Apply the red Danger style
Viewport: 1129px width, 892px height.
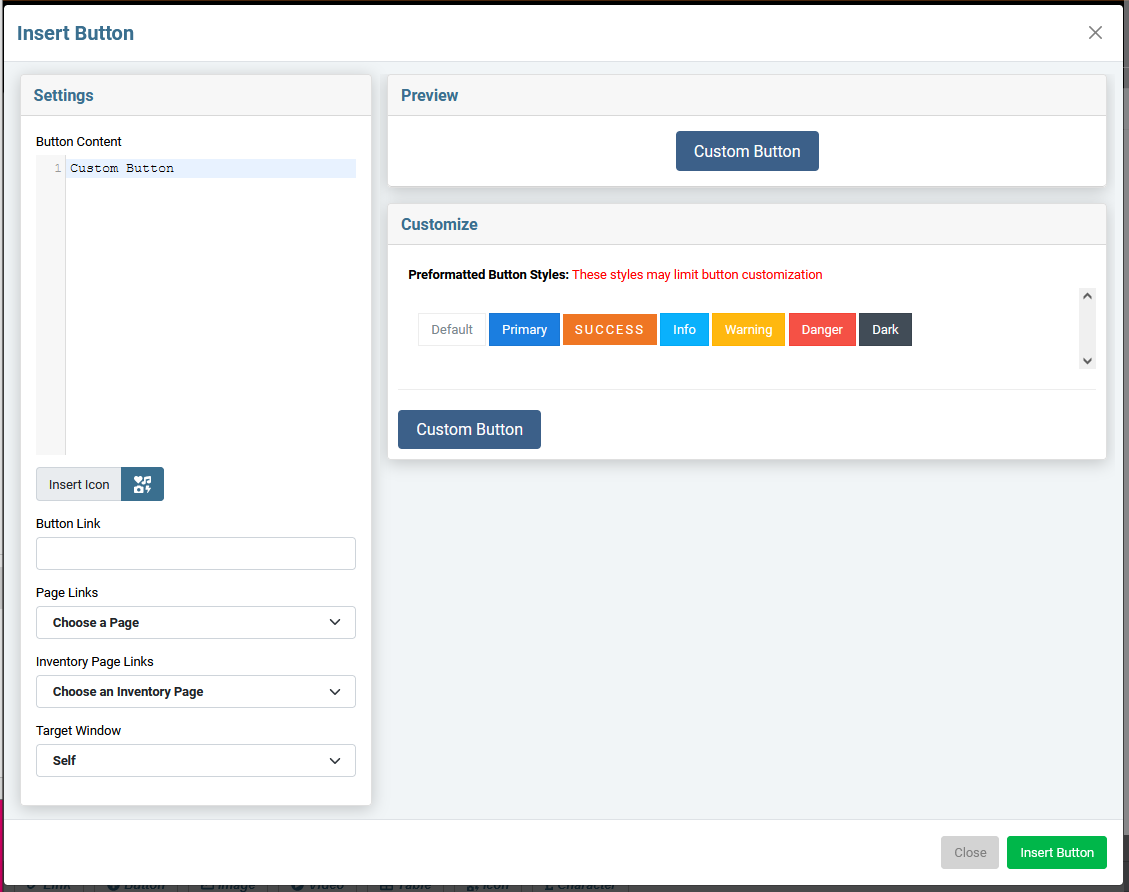tap(822, 330)
